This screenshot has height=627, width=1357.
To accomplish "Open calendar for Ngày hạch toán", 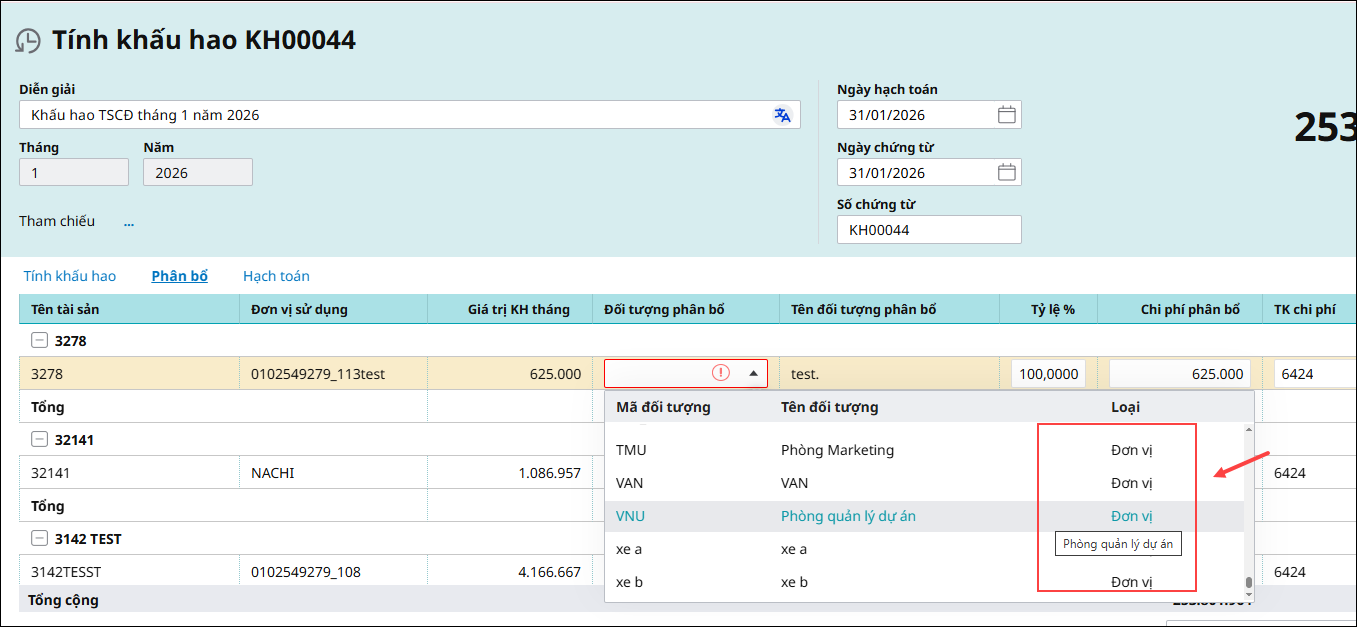I will click(1006, 115).
